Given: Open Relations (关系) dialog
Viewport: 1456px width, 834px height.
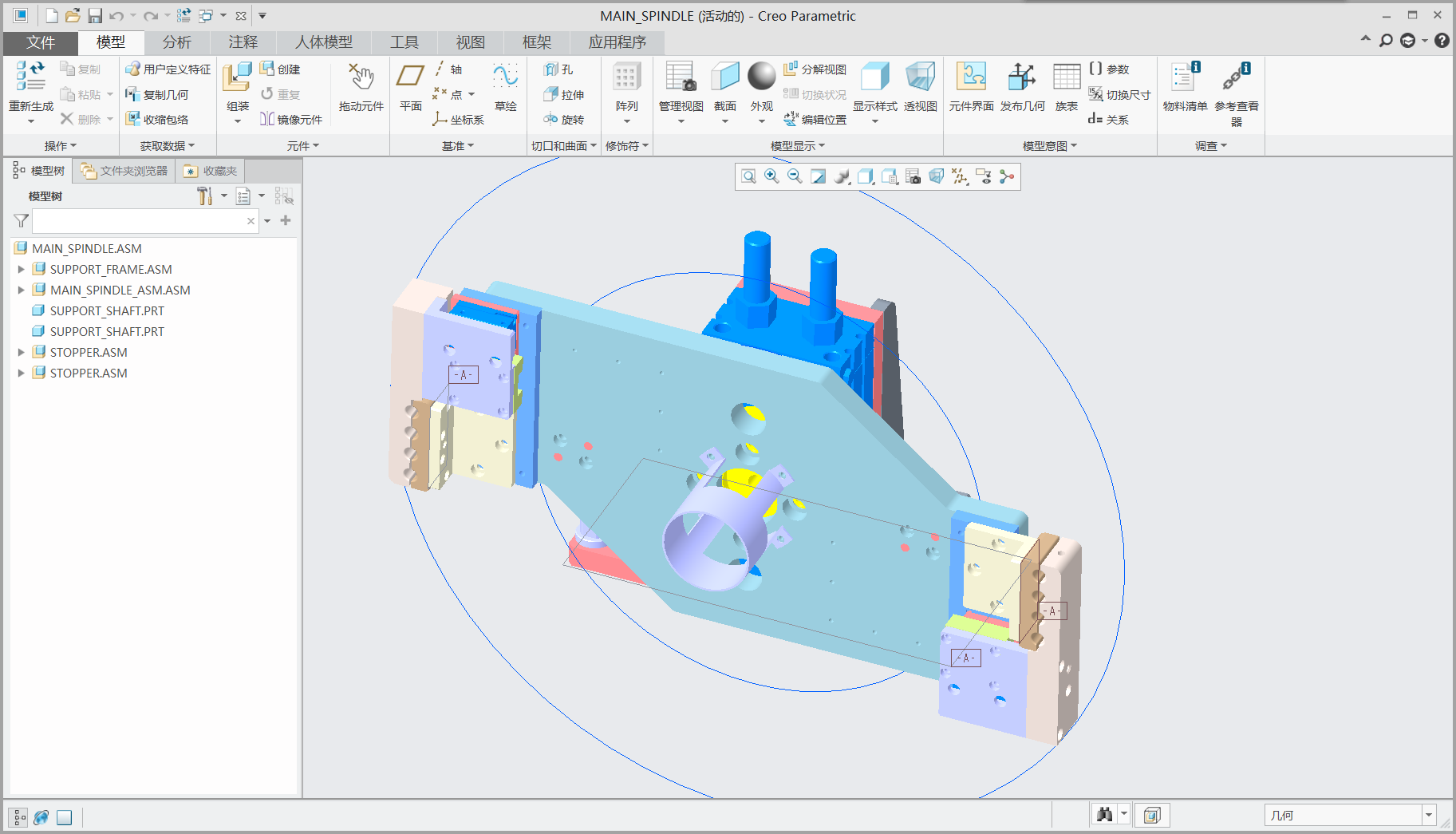Looking at the screenshot, I should (x=1109, y=120).
